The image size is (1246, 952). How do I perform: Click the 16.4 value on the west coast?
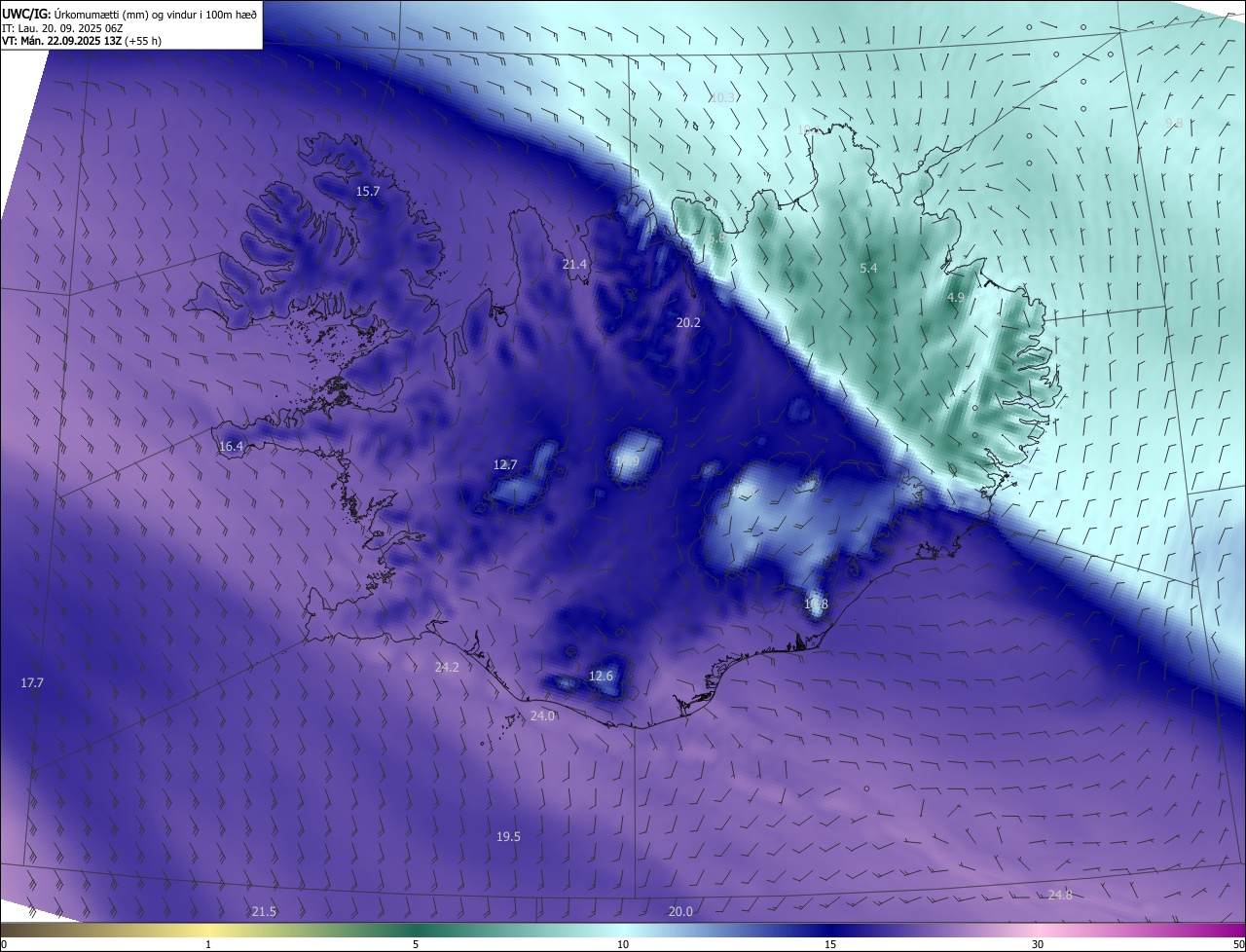tap(231, 447)
